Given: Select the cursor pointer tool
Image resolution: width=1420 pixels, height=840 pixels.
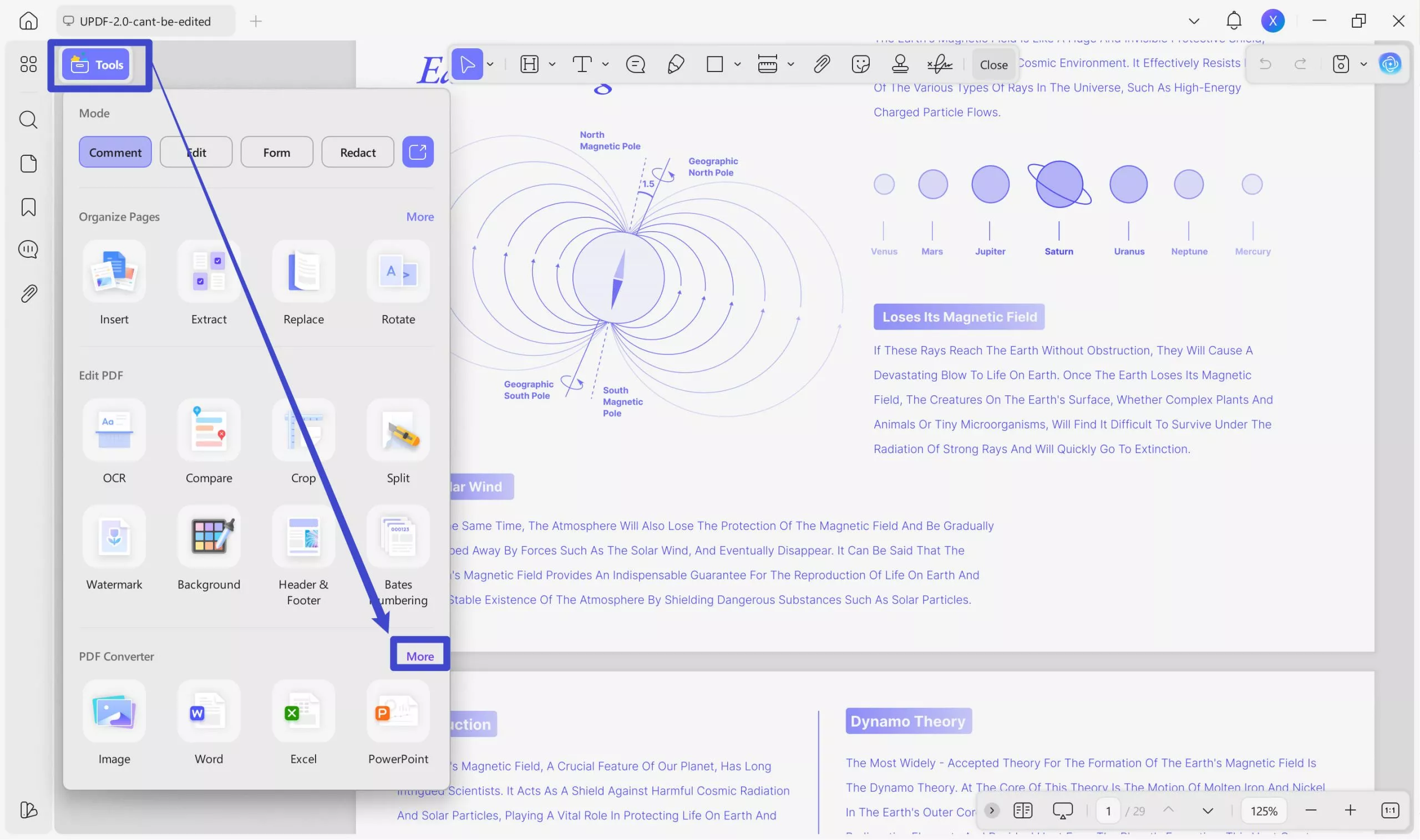Looking at the screenshot, I should pyautogui.click(x=467, y=64).
